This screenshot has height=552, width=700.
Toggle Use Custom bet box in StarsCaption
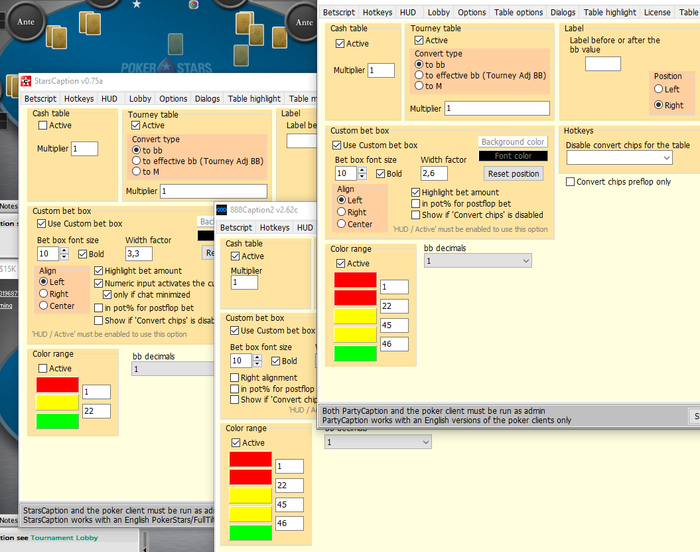click(x=42, y=223)
